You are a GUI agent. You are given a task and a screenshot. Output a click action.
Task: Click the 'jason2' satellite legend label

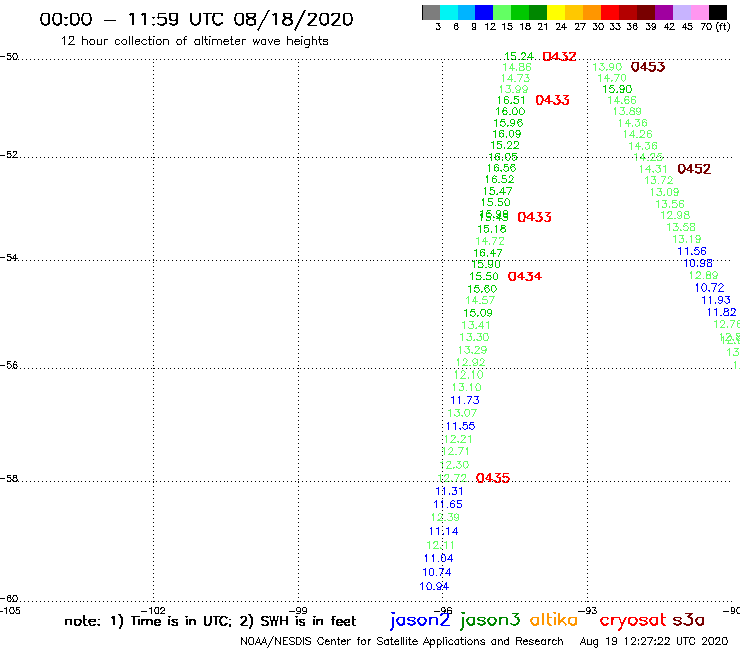(x=420, y=620)
